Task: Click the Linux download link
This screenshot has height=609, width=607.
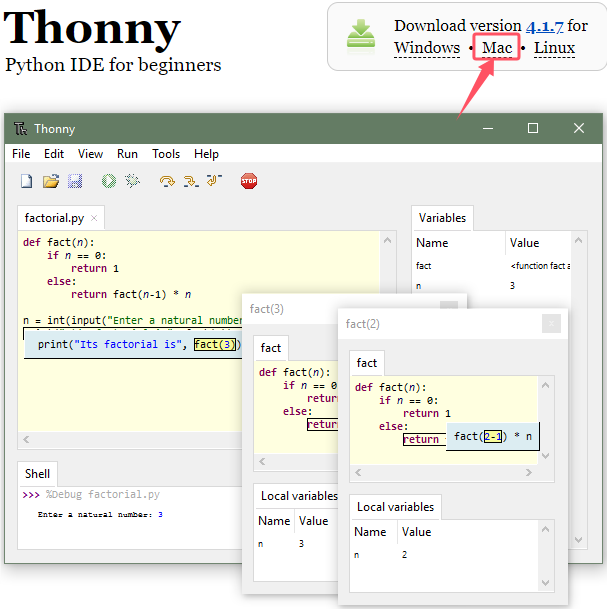Action: point(554,48)
